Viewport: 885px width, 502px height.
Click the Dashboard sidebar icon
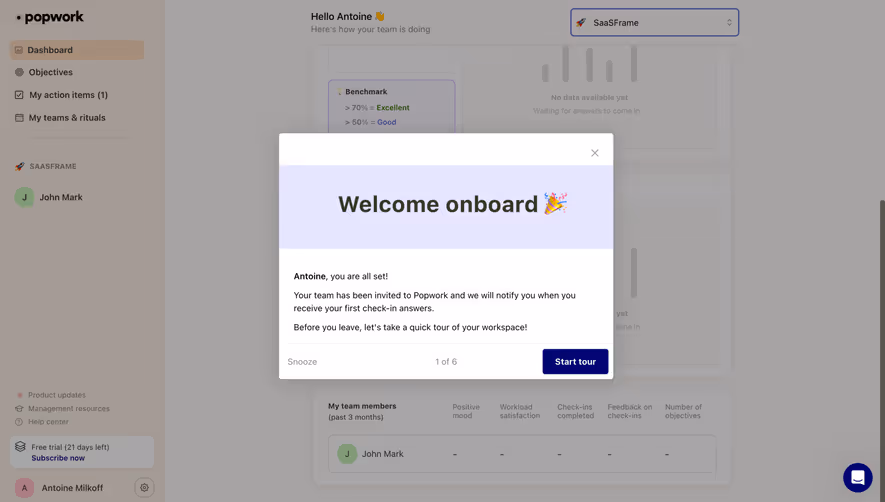(x=19, y=50)
